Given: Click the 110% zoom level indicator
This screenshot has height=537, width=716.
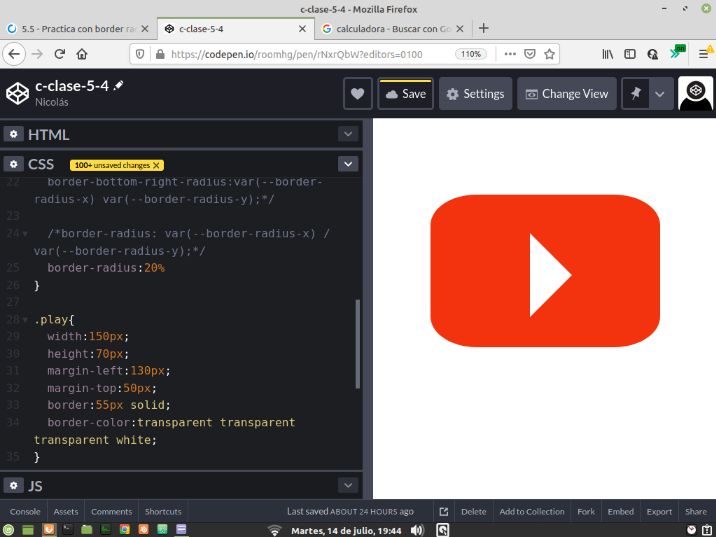Looking at the screenshot, I should 471,54.
